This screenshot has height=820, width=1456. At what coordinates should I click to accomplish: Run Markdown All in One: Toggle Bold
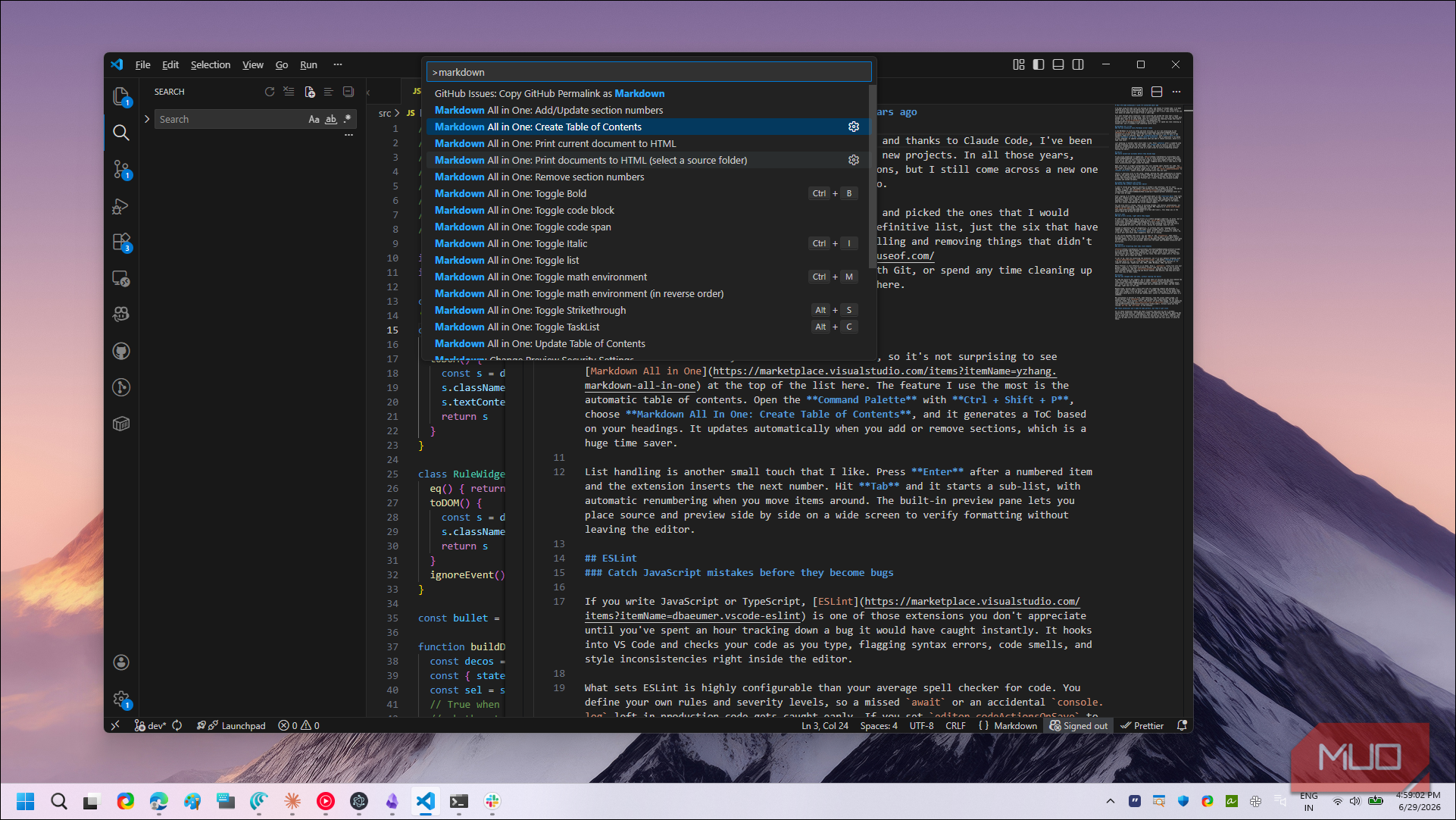pyautogui.click(x=648, y=193)
